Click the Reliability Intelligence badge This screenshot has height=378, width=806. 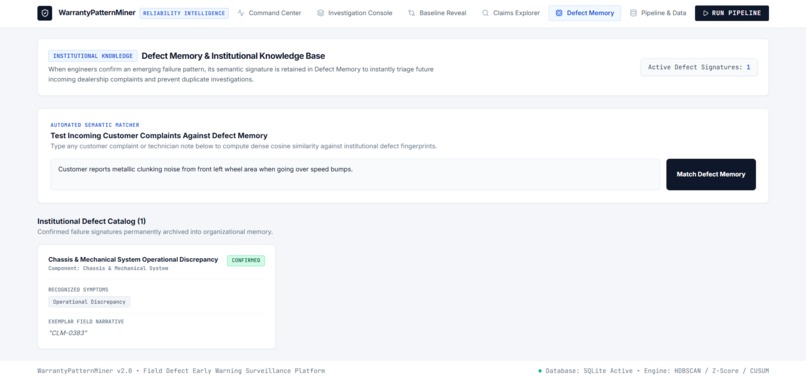(184, 13)
